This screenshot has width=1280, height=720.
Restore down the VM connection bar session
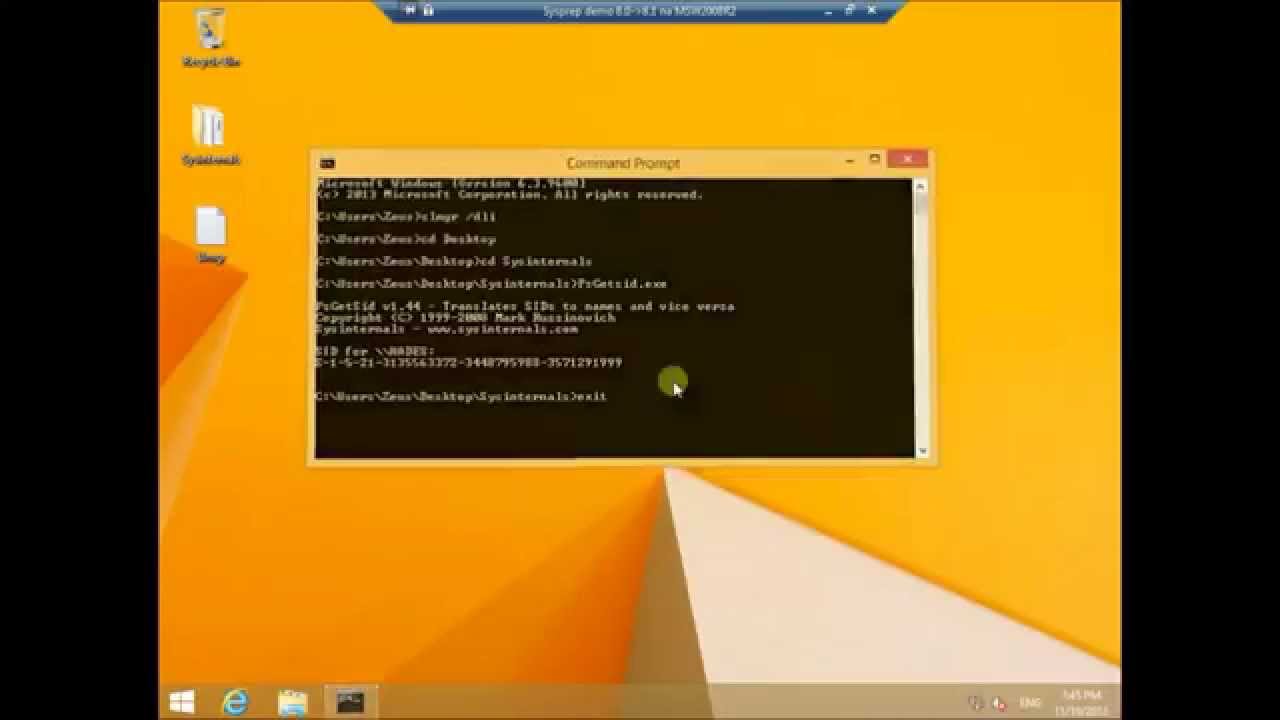point(850,10)
